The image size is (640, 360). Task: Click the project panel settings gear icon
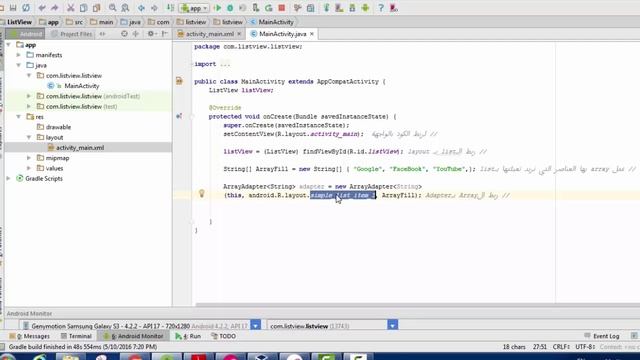coord(151,34)
